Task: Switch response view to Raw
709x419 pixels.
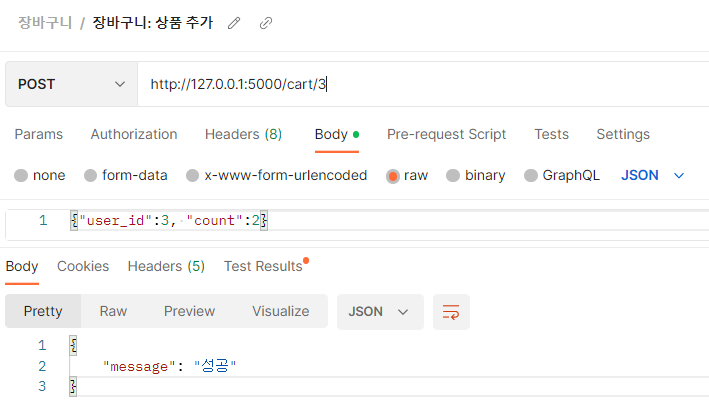Action: click(x=113, y=311)
